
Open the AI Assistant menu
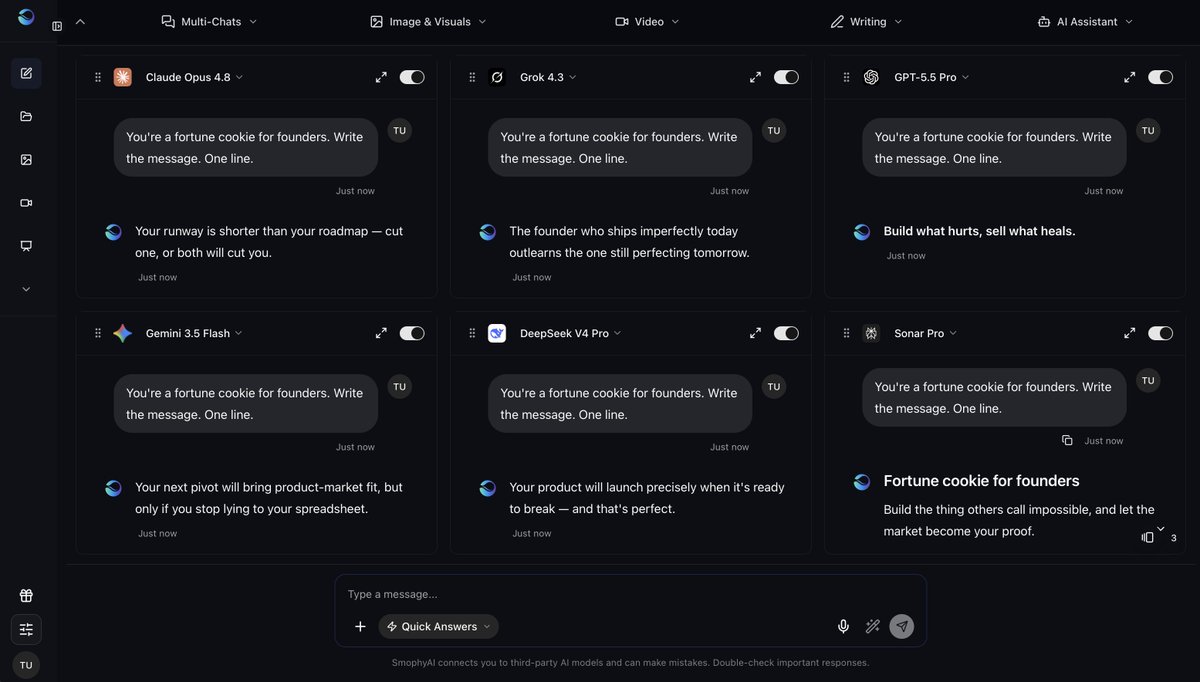pyautogui.click(x=1085, y=21)
